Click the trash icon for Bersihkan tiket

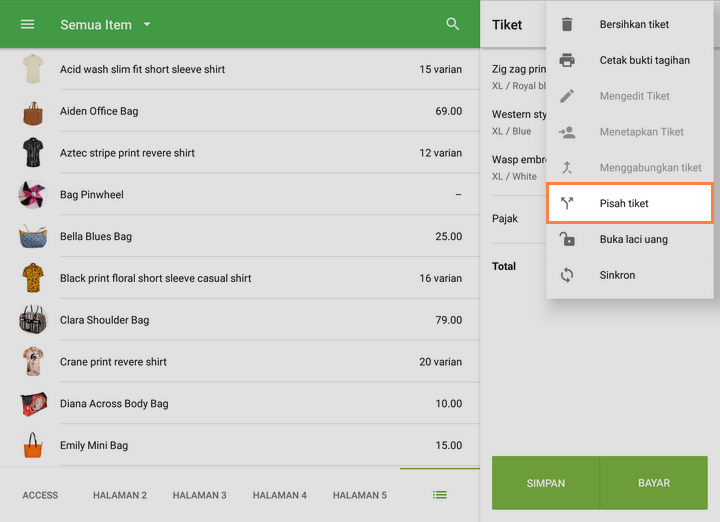567,24
